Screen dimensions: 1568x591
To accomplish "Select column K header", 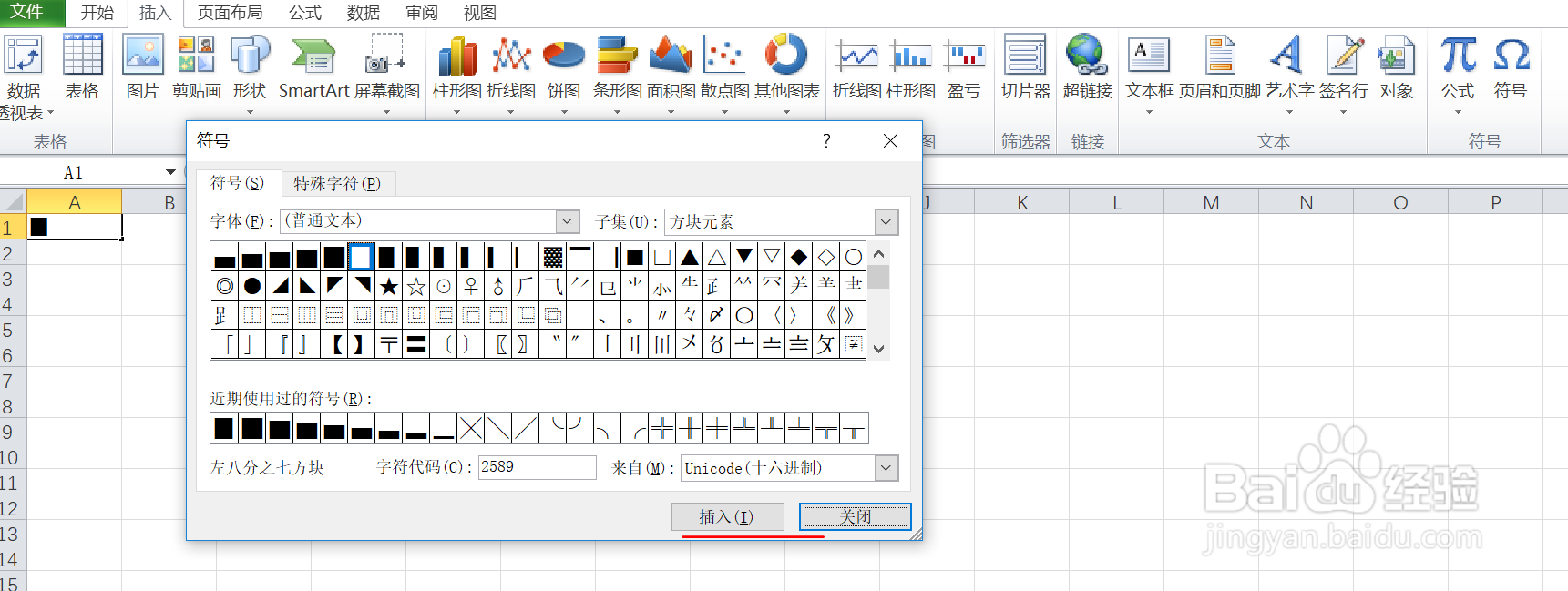I will (x=1022, y=202).
